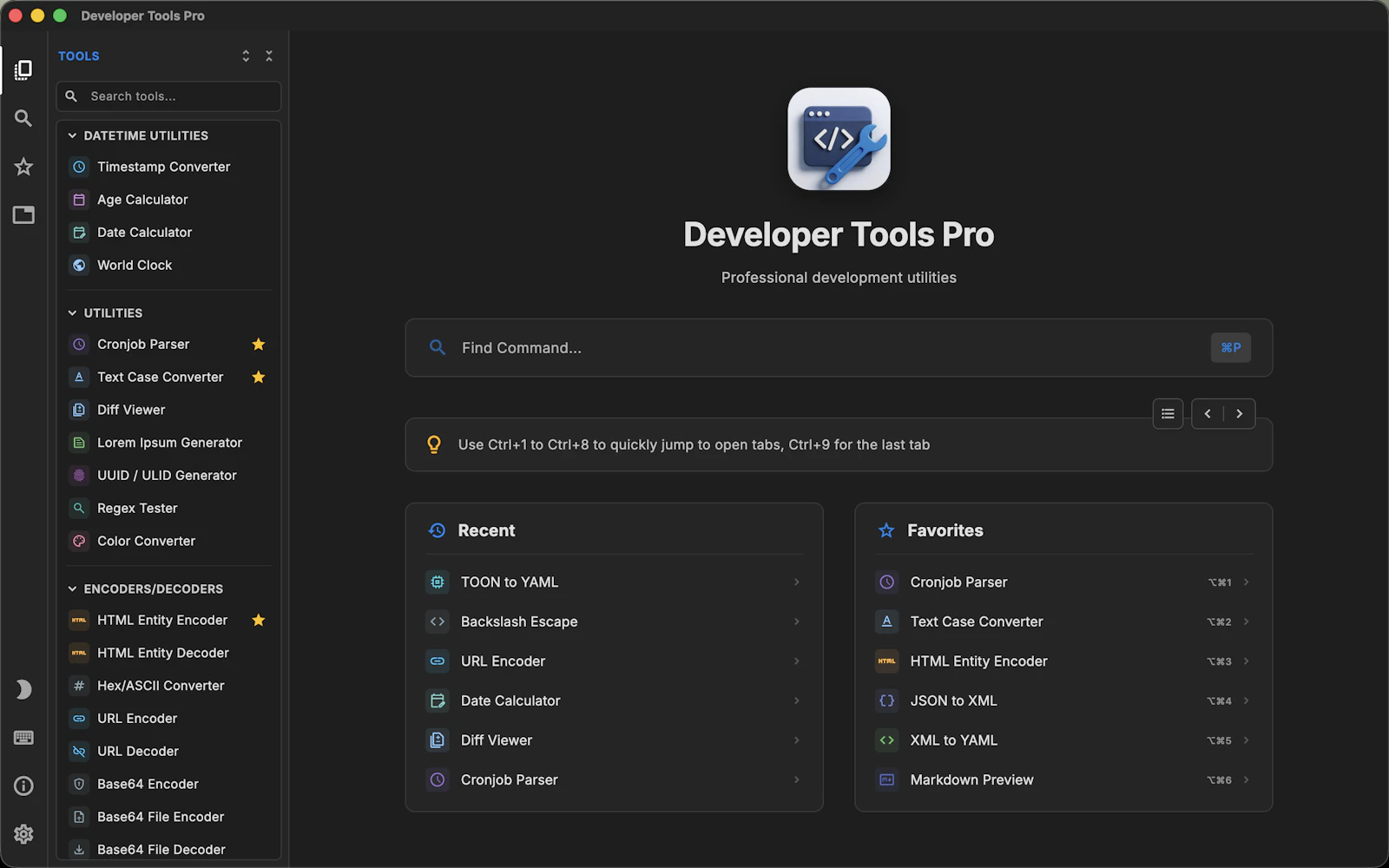
Task: Open the Tools panel icon in activity bar
Action: (23, 70)
